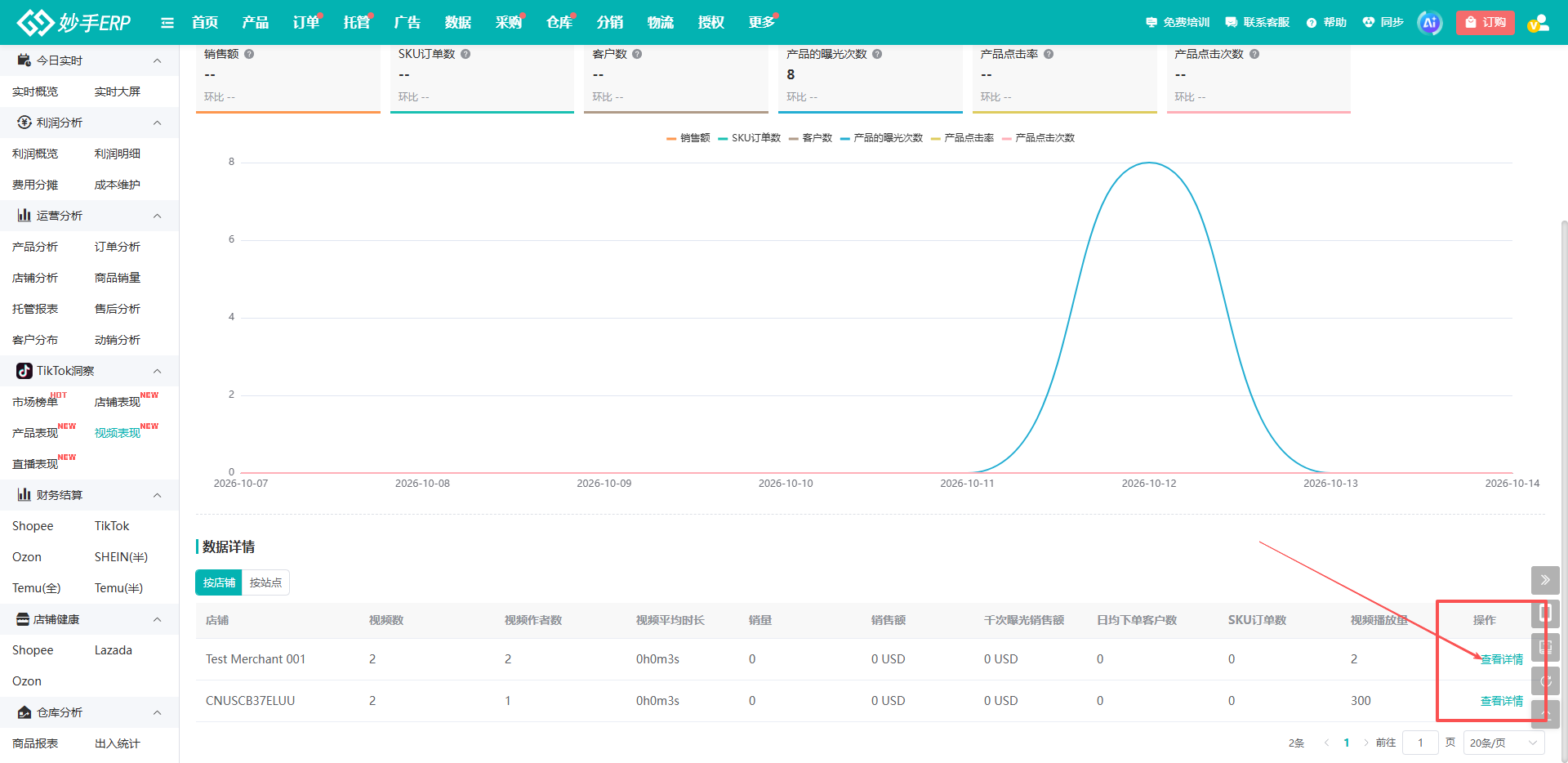1568x763 pixels.
Task: Click the double-arrow collapse floating button
Action: coord(1545,580)
